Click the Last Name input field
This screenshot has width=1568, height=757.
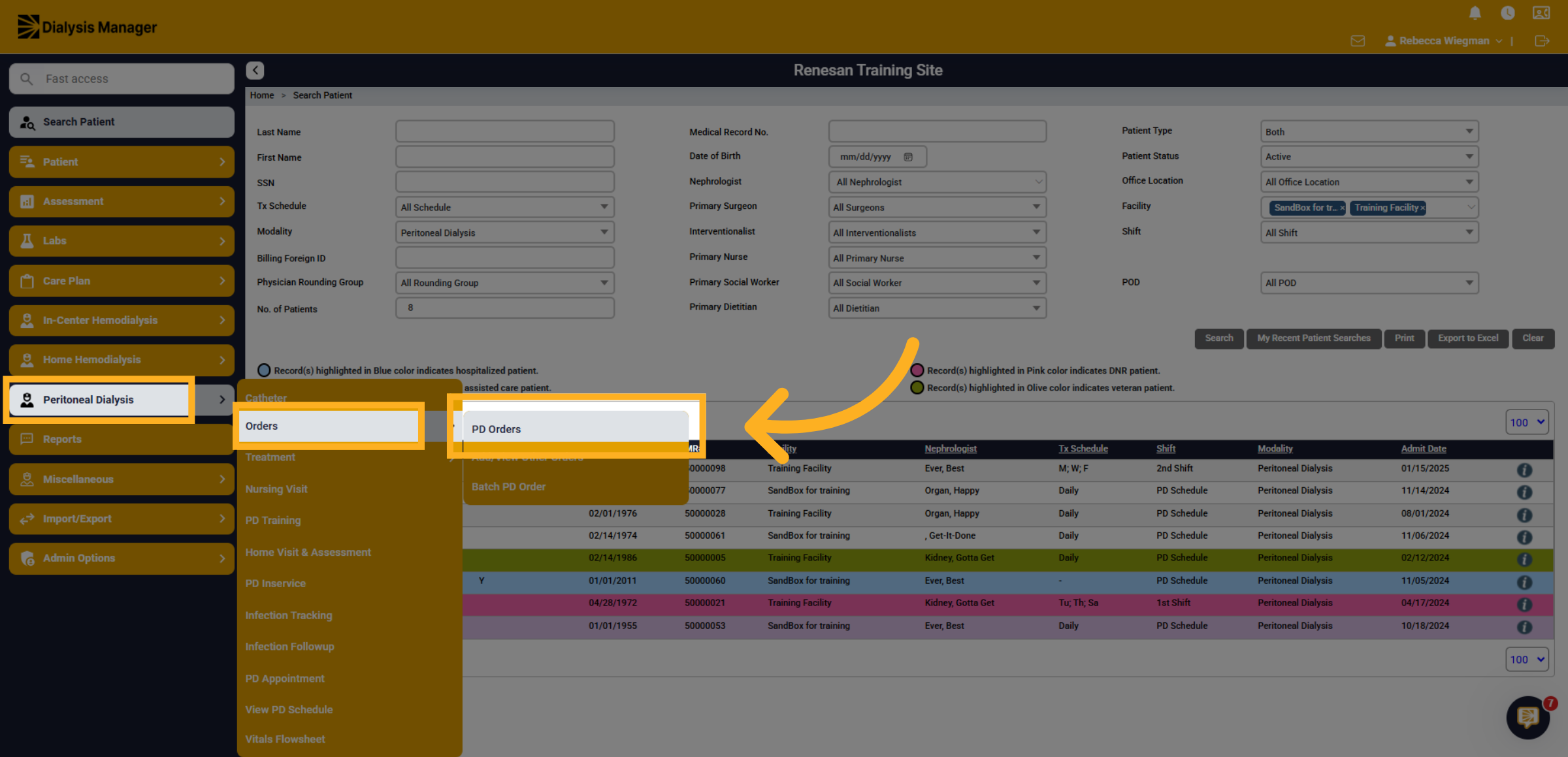tap(504, 131)
